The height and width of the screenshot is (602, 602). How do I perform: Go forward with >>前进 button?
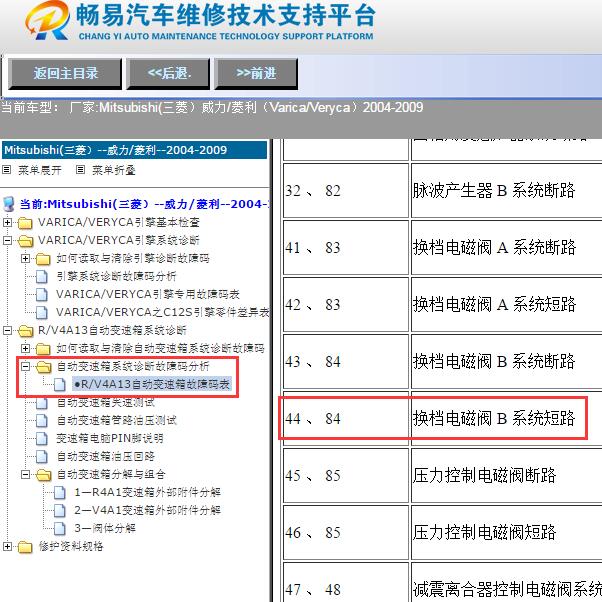[256, 74]
